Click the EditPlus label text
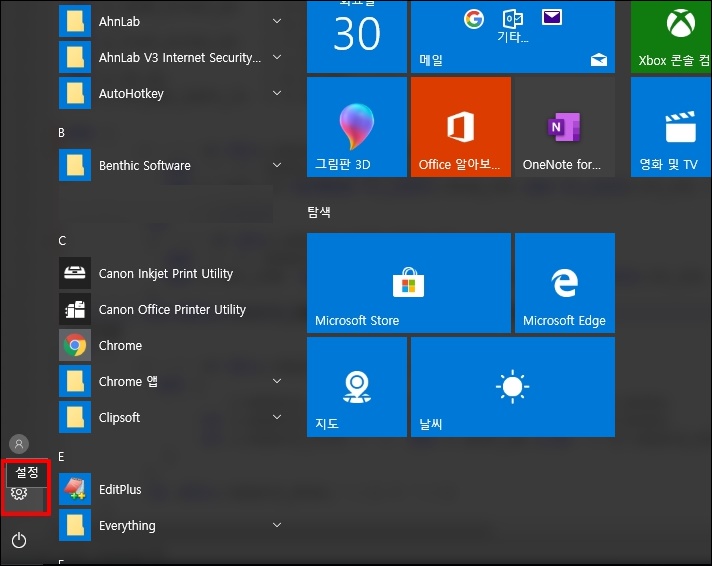Image resolution: width=712 pixels, height=566 pixels. tap(120, 489)
